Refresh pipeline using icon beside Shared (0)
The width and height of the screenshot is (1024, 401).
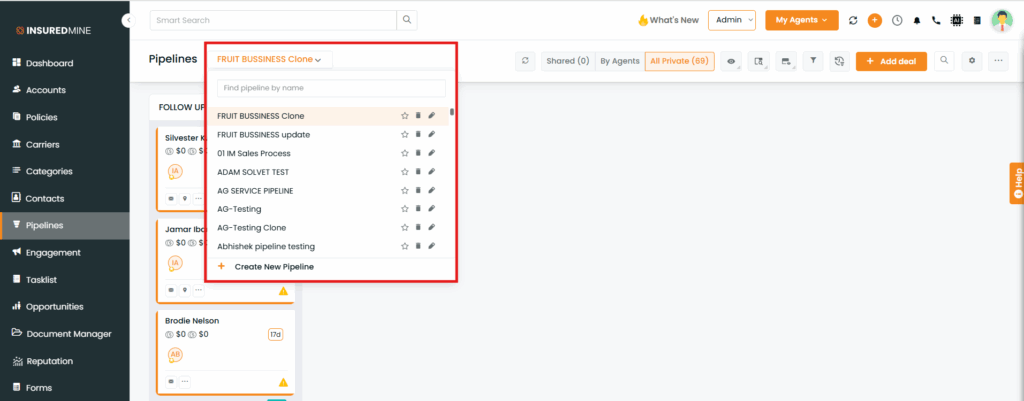pos(525,61)
